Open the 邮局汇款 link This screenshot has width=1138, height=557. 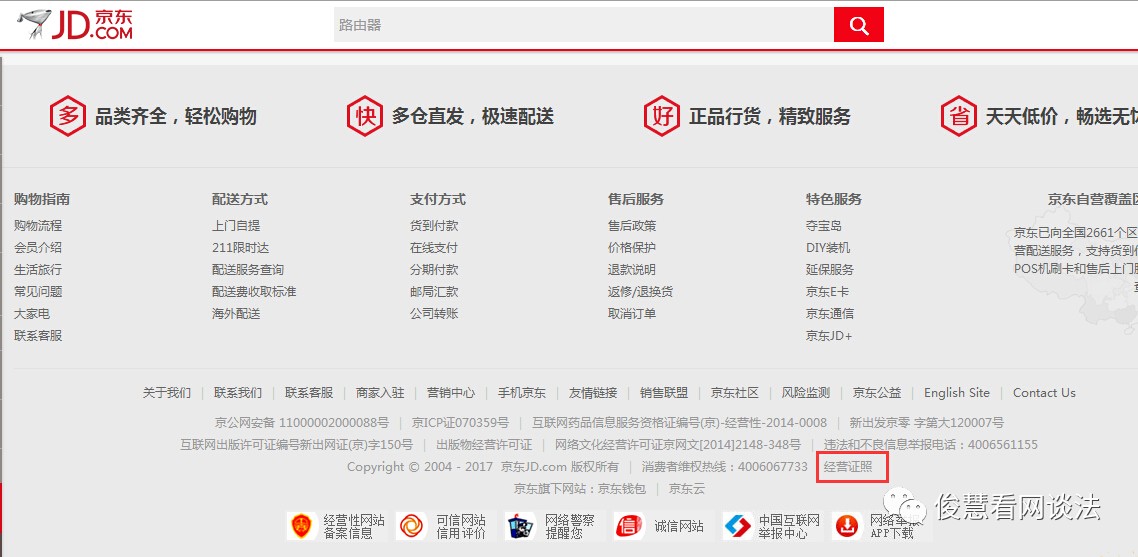pos(434,291)
